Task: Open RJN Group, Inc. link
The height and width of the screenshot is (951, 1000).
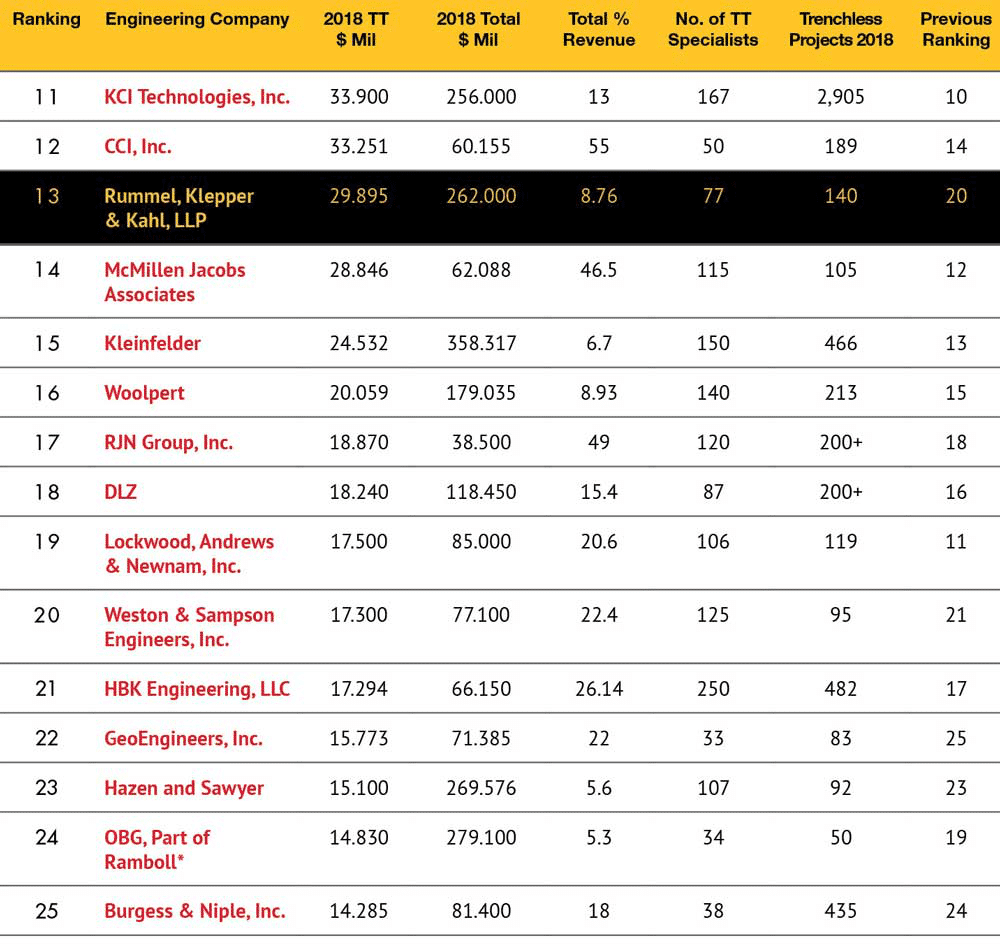Action: click(168, 443)
